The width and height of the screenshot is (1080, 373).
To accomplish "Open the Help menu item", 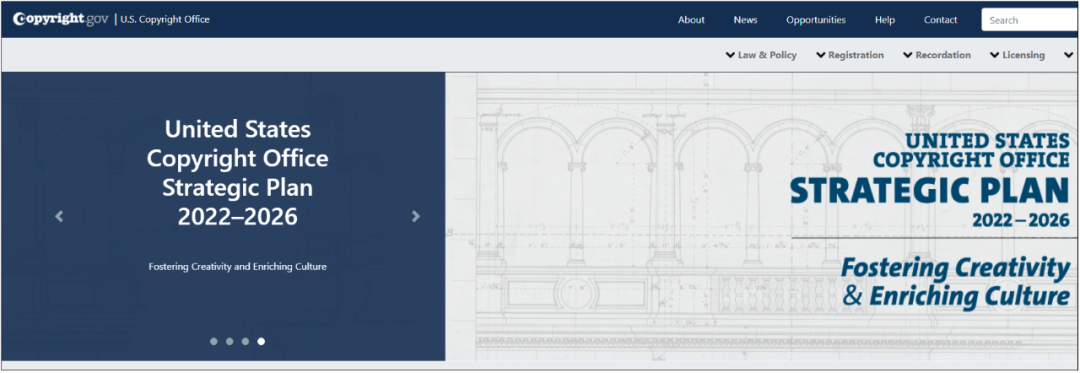I will (x=885, y=20).
